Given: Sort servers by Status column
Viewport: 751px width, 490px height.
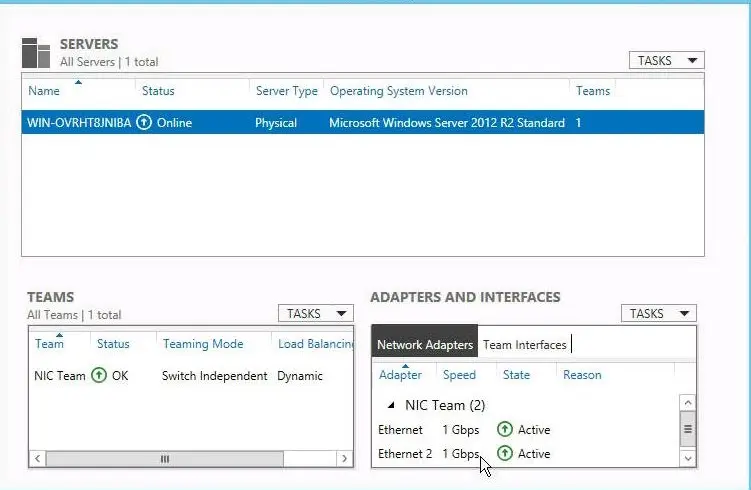Looking at the screenshot, I should point(158,91).
